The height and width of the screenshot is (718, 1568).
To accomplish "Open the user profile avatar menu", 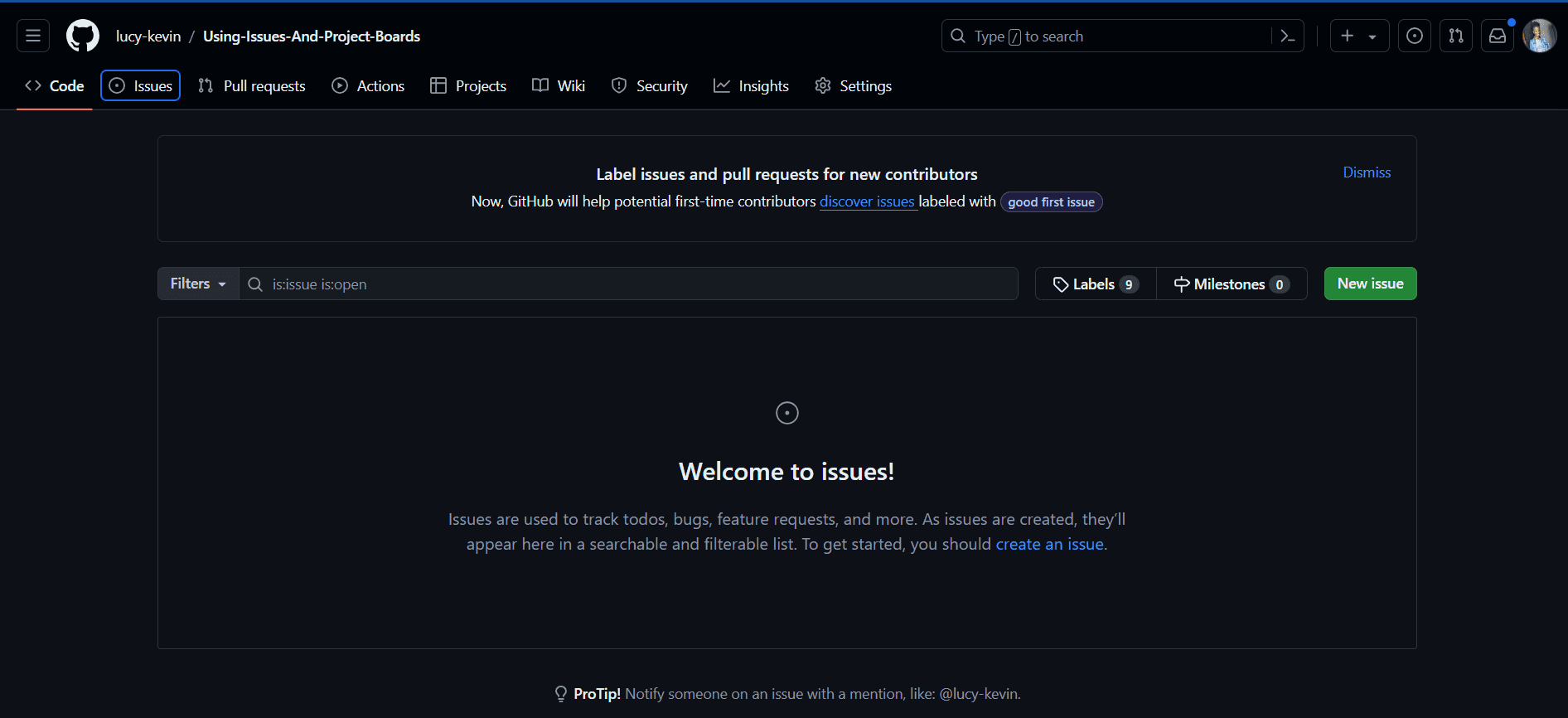I will coord(1540,36).
